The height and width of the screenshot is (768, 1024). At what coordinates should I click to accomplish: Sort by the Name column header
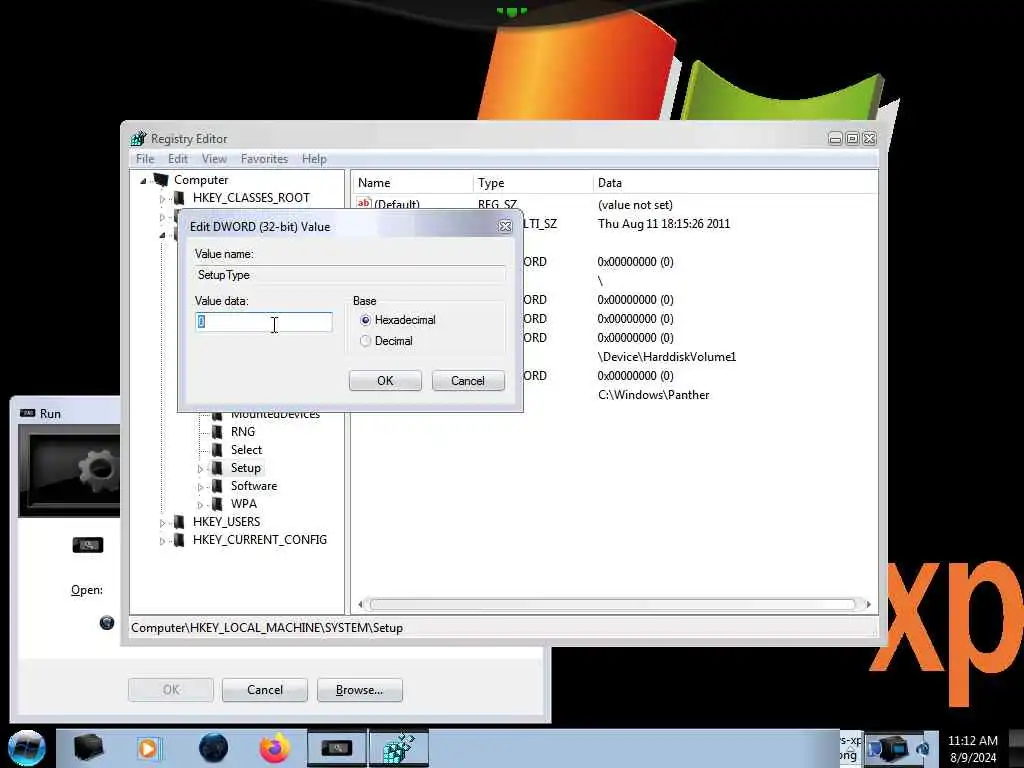tap(412, 183)
